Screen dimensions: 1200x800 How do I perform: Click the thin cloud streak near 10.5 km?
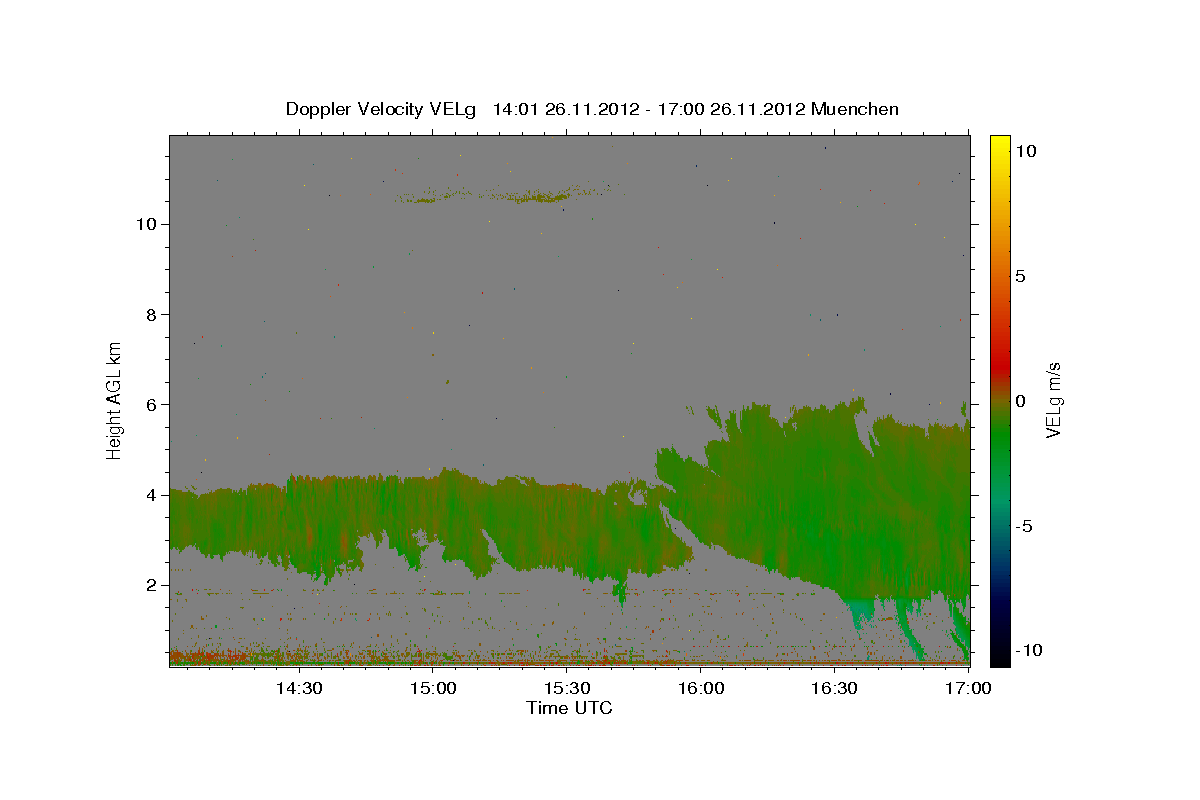click(510, 196)
